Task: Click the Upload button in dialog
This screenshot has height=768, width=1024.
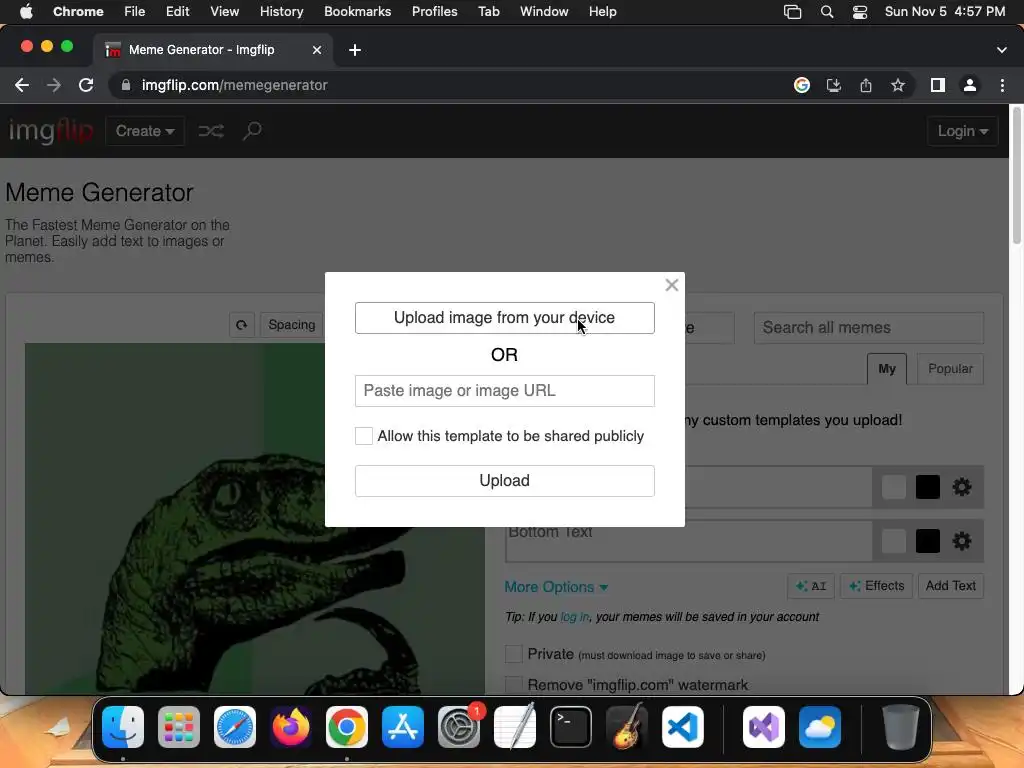Action: click(505, 481)
